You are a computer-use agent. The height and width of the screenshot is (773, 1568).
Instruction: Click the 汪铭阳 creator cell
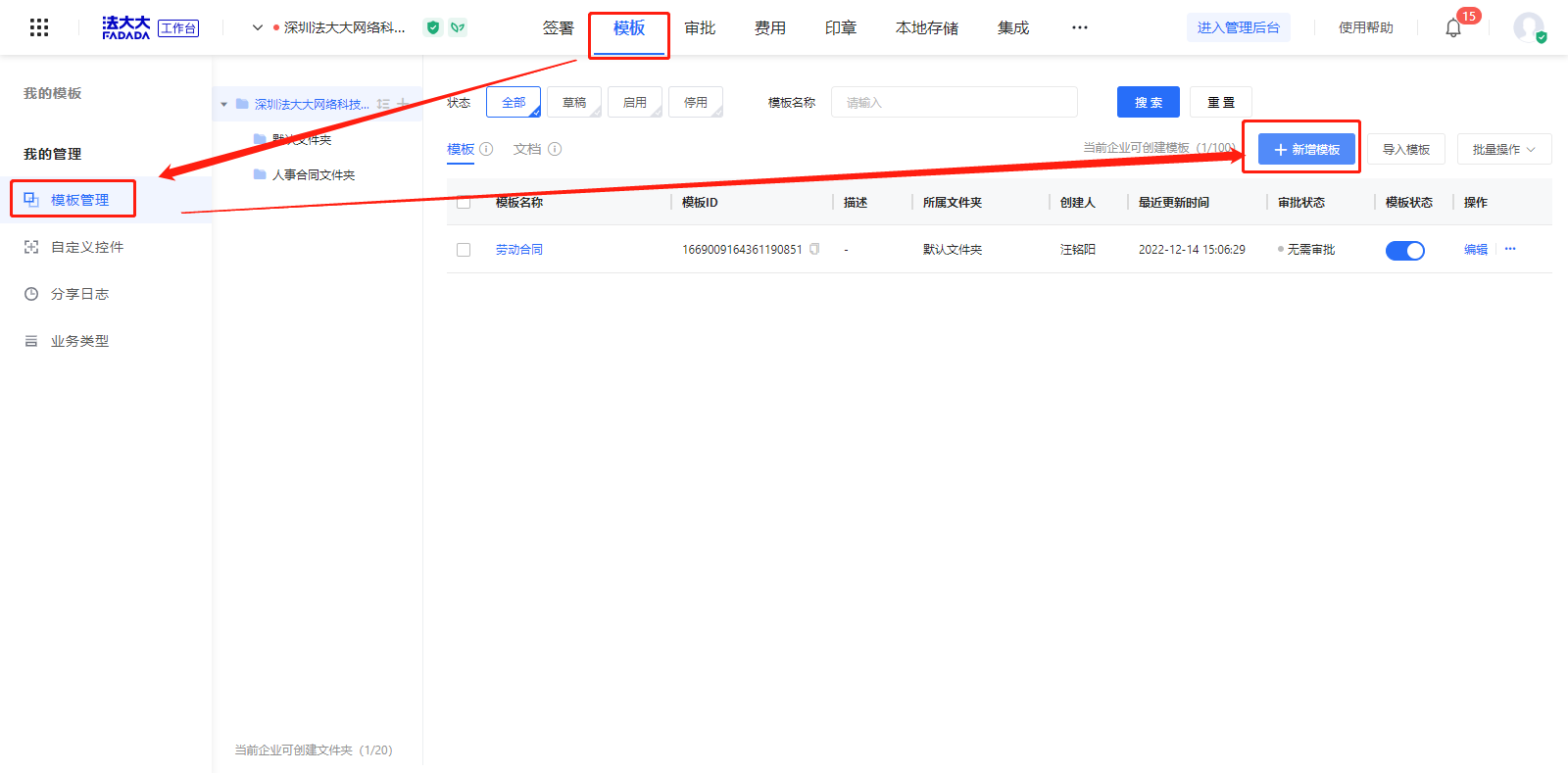(x=1078, y=250)
